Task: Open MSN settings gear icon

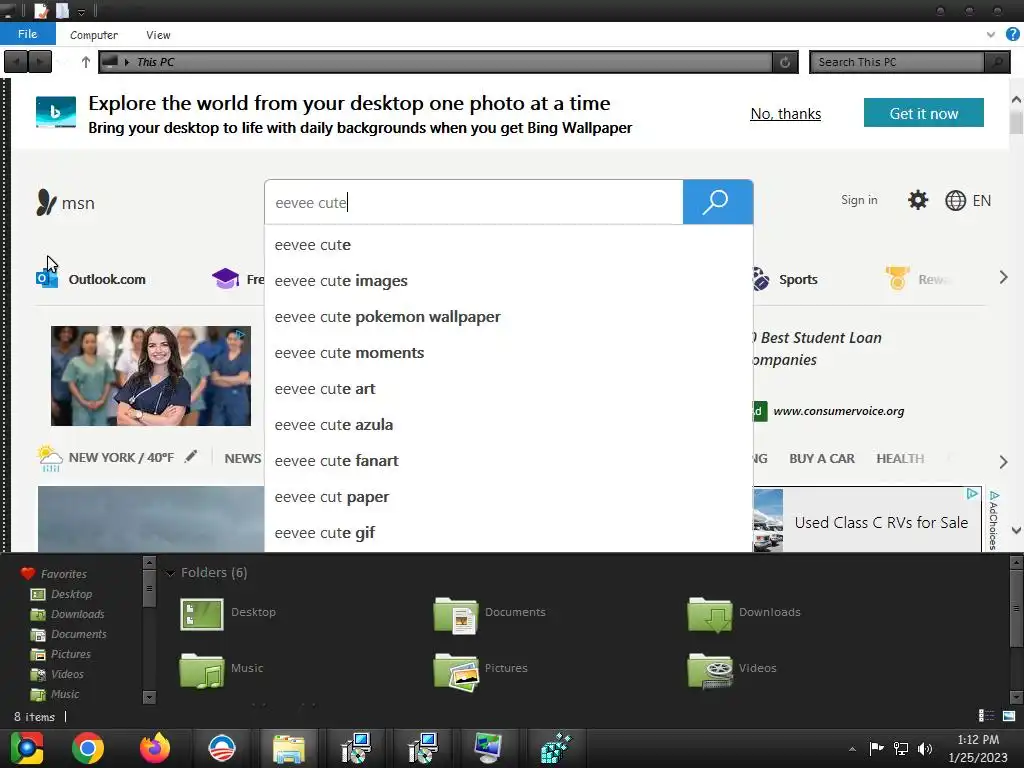Action: [x=918, y=200]
